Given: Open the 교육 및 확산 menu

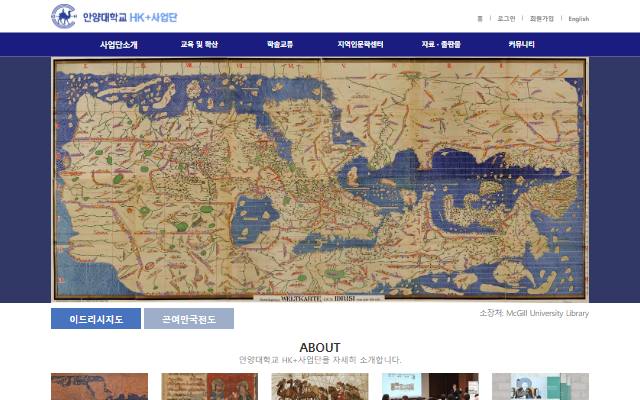Looking at the screenshot, I should pos(199,44).
